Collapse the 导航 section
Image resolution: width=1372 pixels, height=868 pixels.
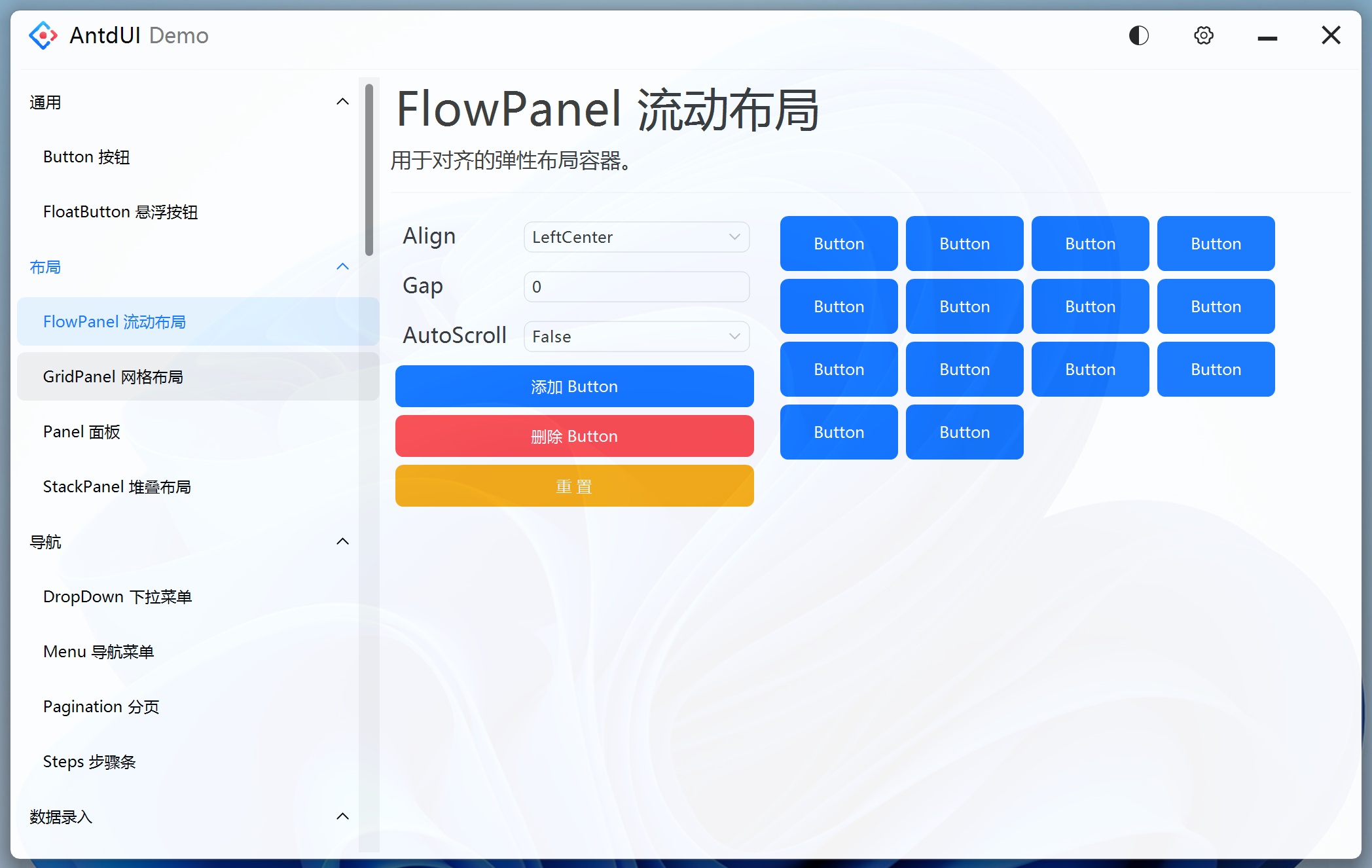(342, 541)
